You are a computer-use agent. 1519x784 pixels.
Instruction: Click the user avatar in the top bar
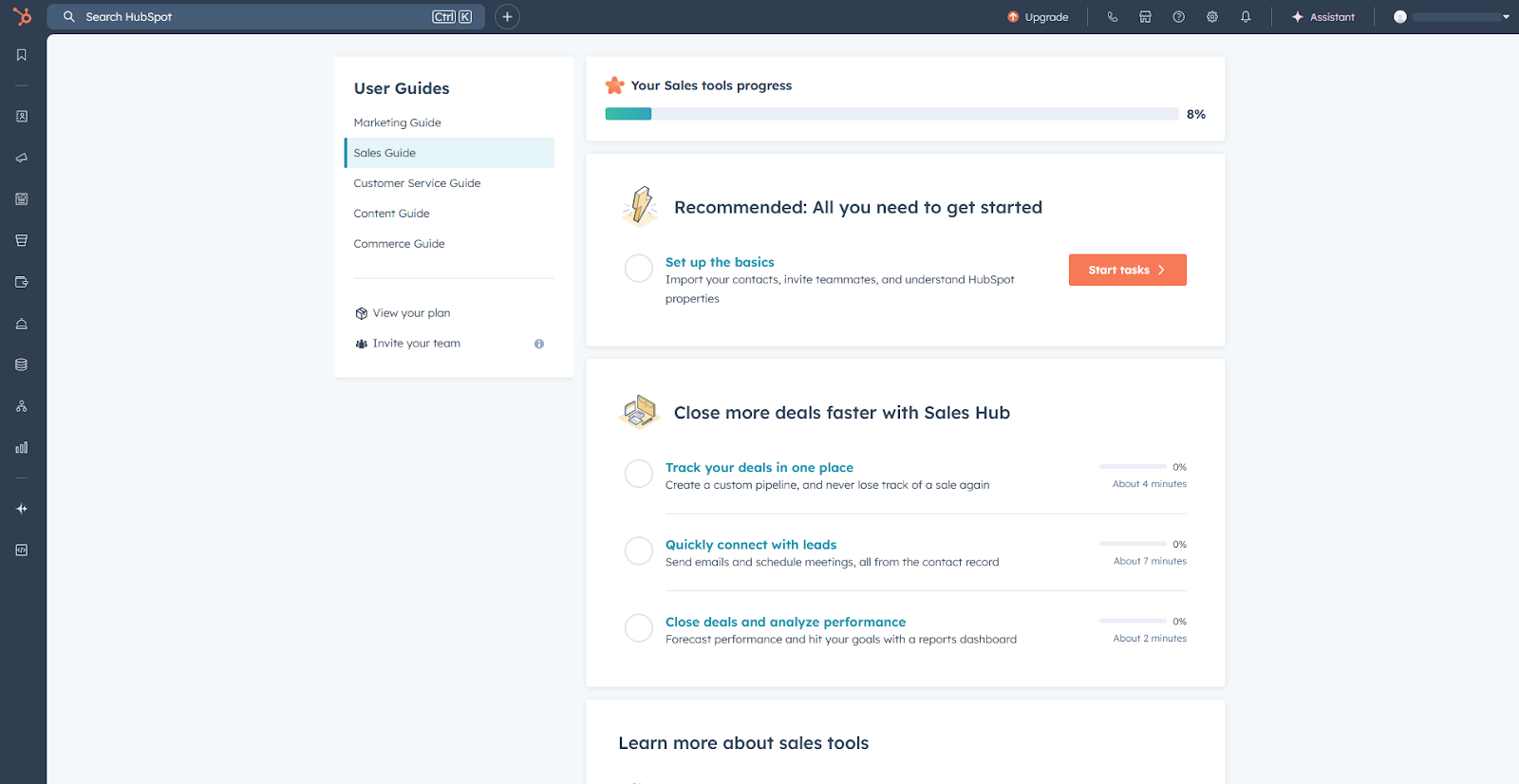(x=1399, y=17)
